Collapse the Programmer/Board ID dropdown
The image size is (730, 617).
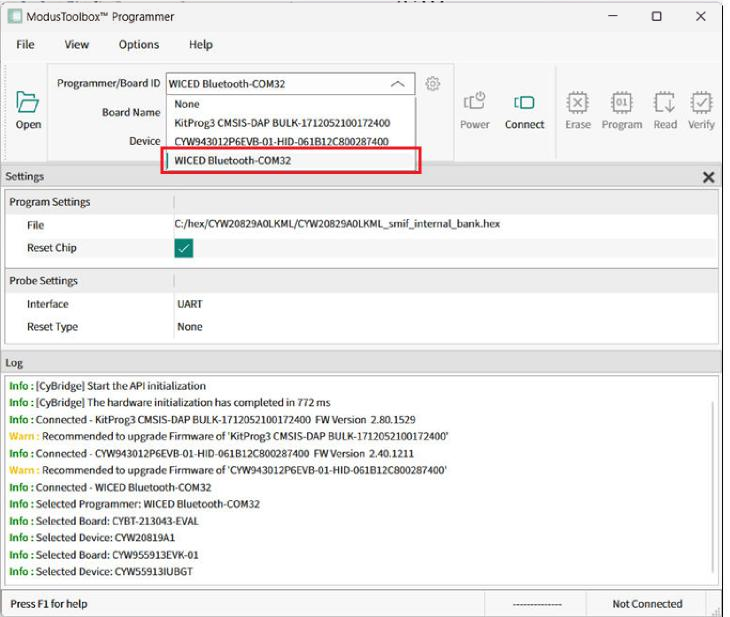[x=398, y=84]
